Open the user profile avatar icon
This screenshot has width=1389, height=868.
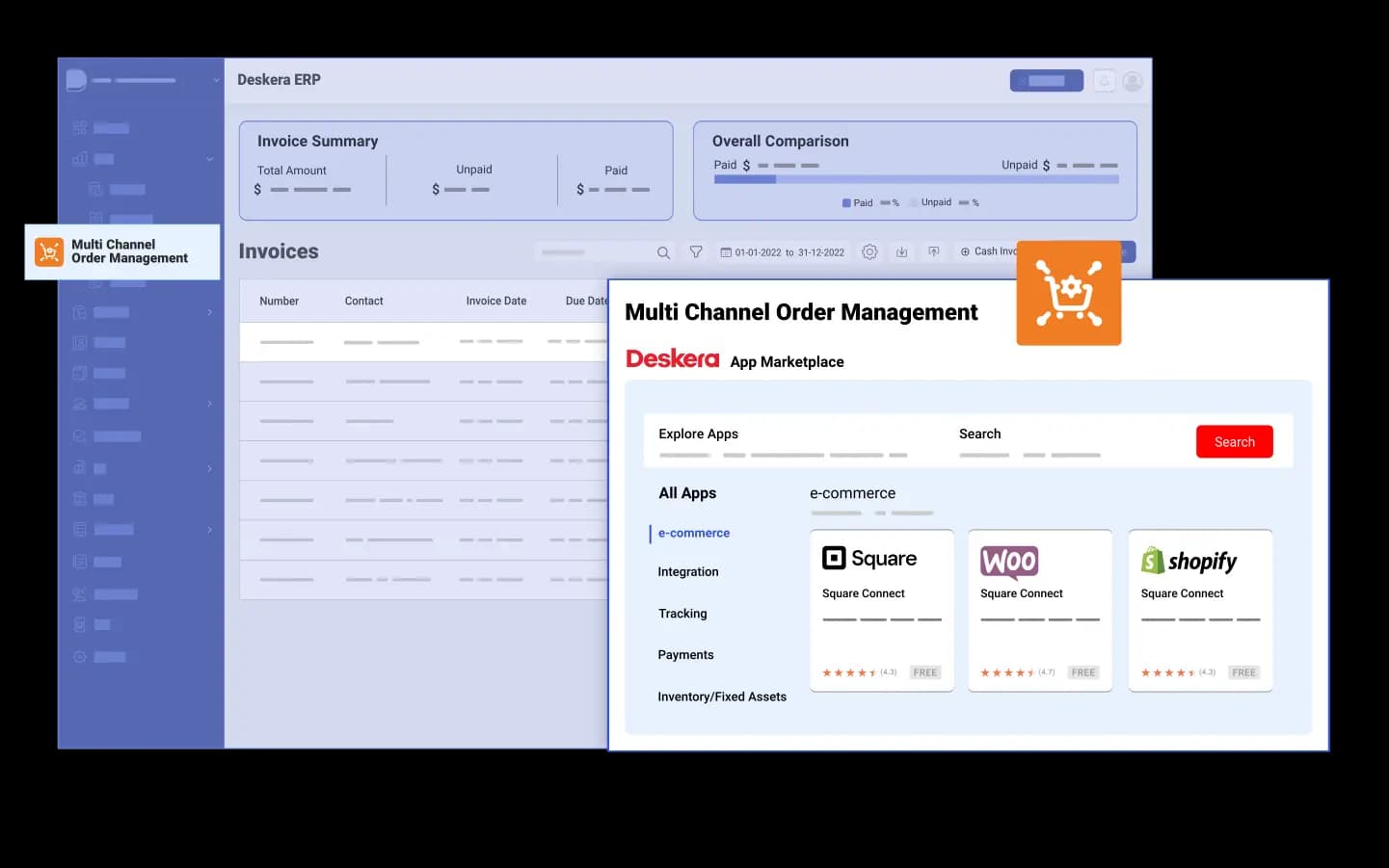pyautogui.click(x=1134, y=81)
